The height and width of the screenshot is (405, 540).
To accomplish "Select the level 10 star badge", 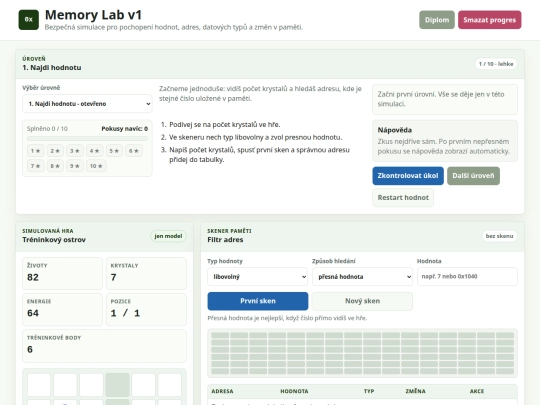I will click(96, 166).
